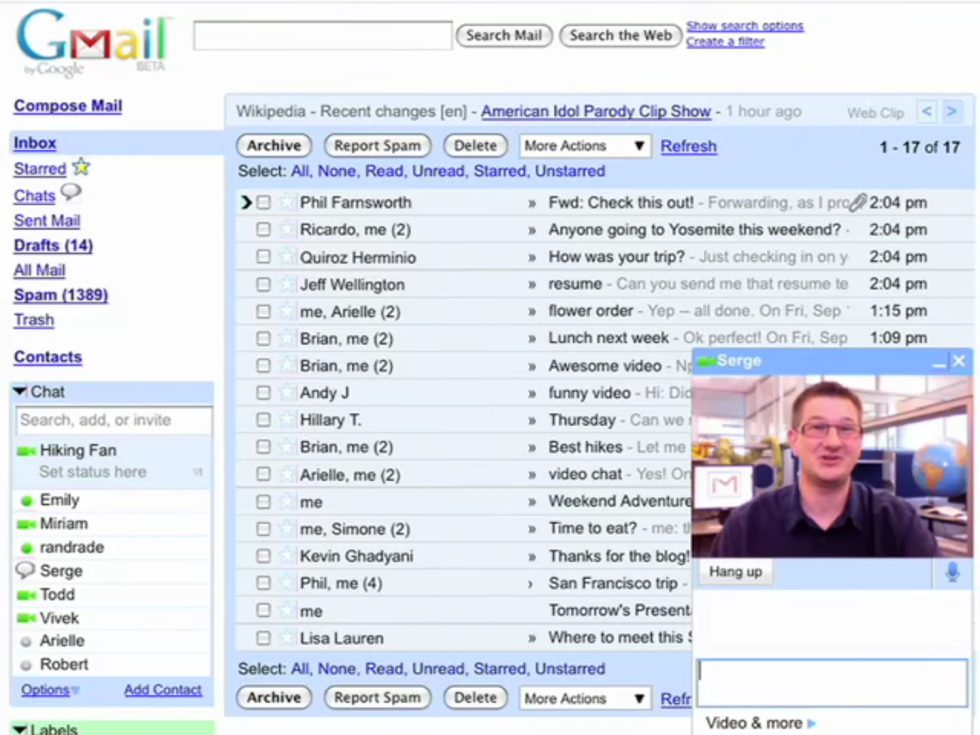Open the Spam folder

click(61, 295)
